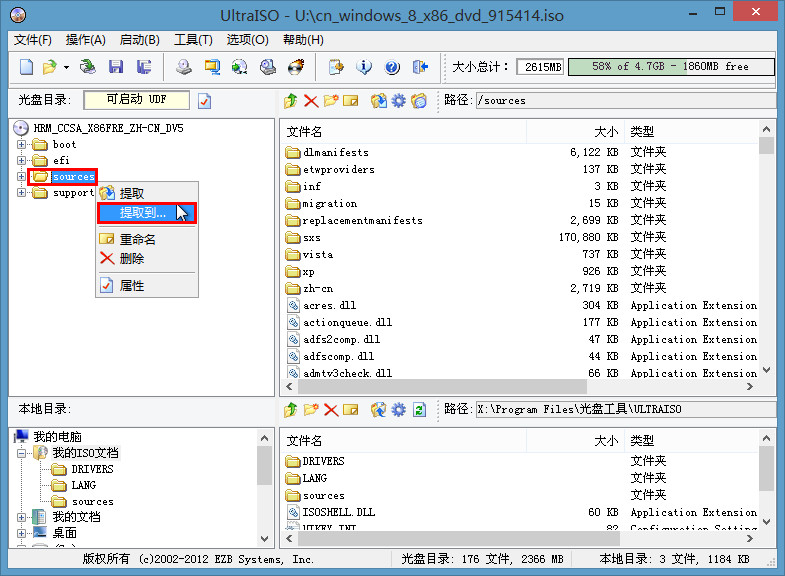The image size is (785, 576).
Task: Click the 可启动 UDF boot type field
Action: [x=137, y=100]
